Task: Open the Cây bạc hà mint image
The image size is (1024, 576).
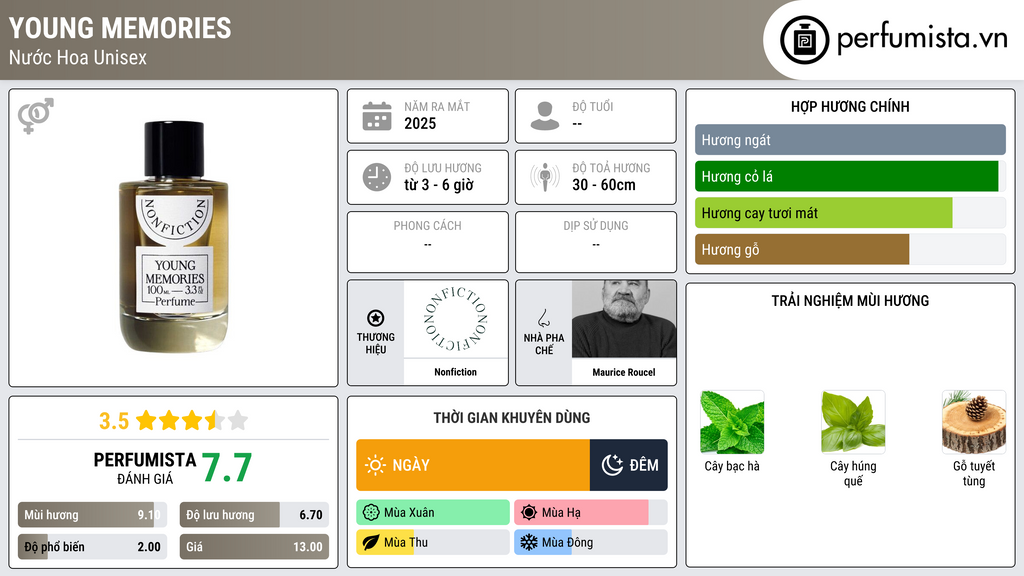Action: [732, 422]
